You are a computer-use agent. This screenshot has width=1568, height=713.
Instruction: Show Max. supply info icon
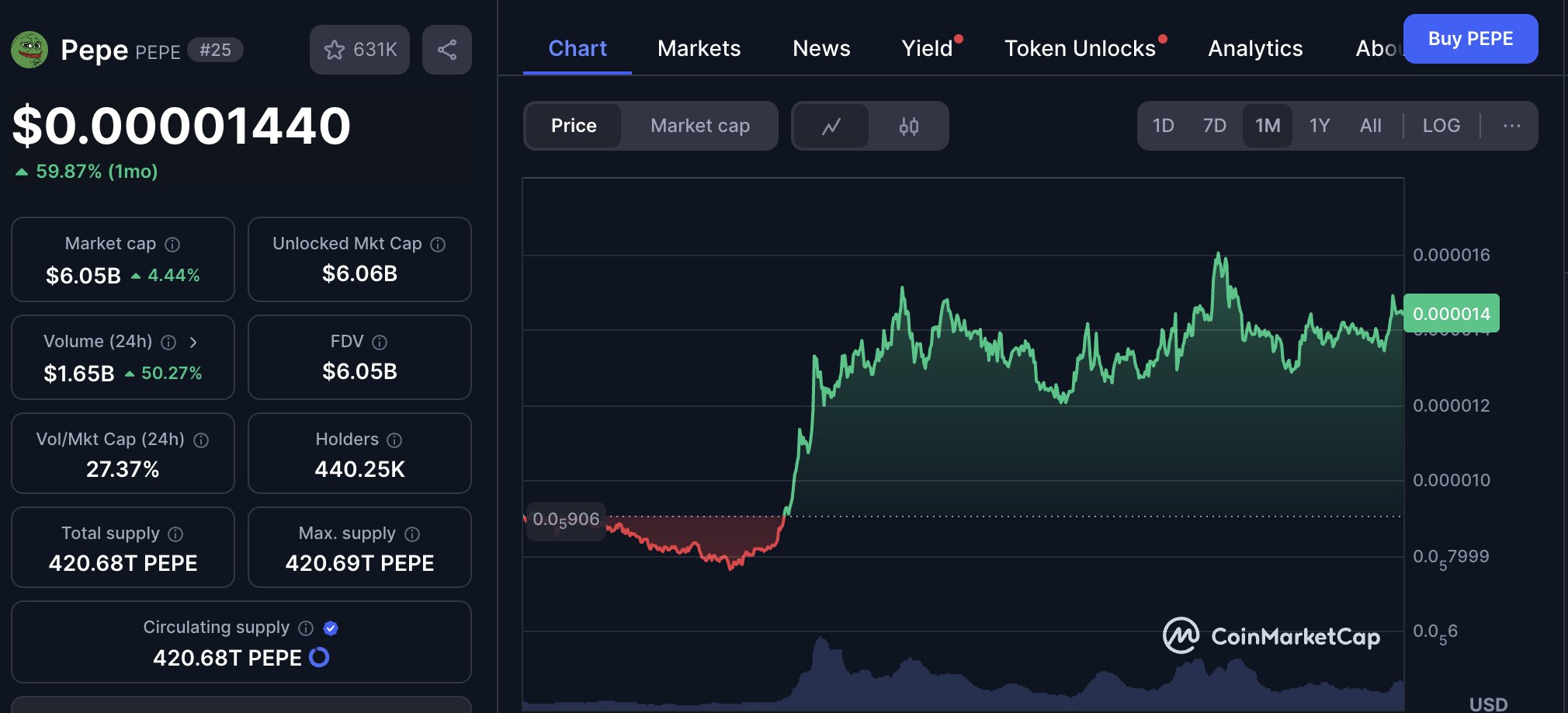point(412,534)
